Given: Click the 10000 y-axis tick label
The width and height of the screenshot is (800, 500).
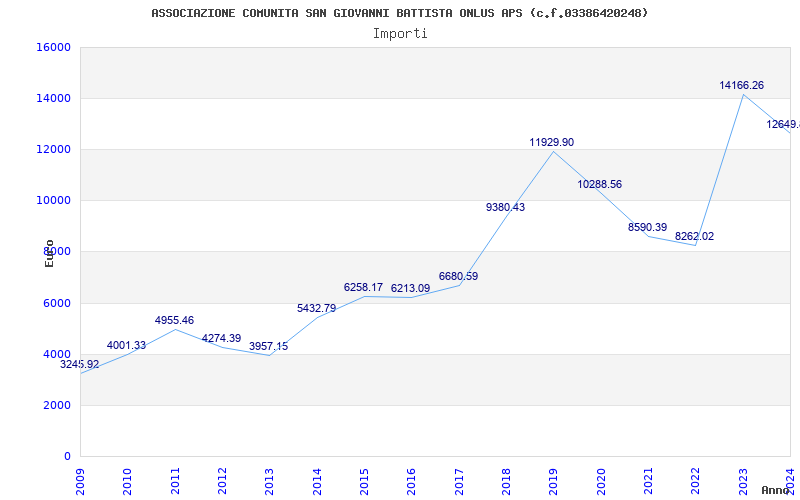Looking at the screenshot, I should coord(53,201).
